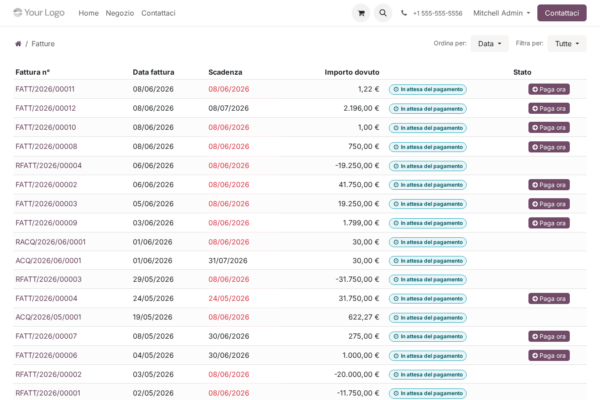Screen dimensions: 600x400
Task: Open the shopping cart icon
Action: point(360,13)
